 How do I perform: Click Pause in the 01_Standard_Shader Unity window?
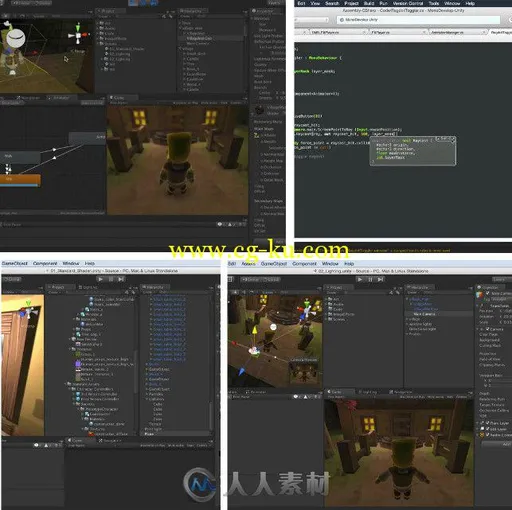111,279
